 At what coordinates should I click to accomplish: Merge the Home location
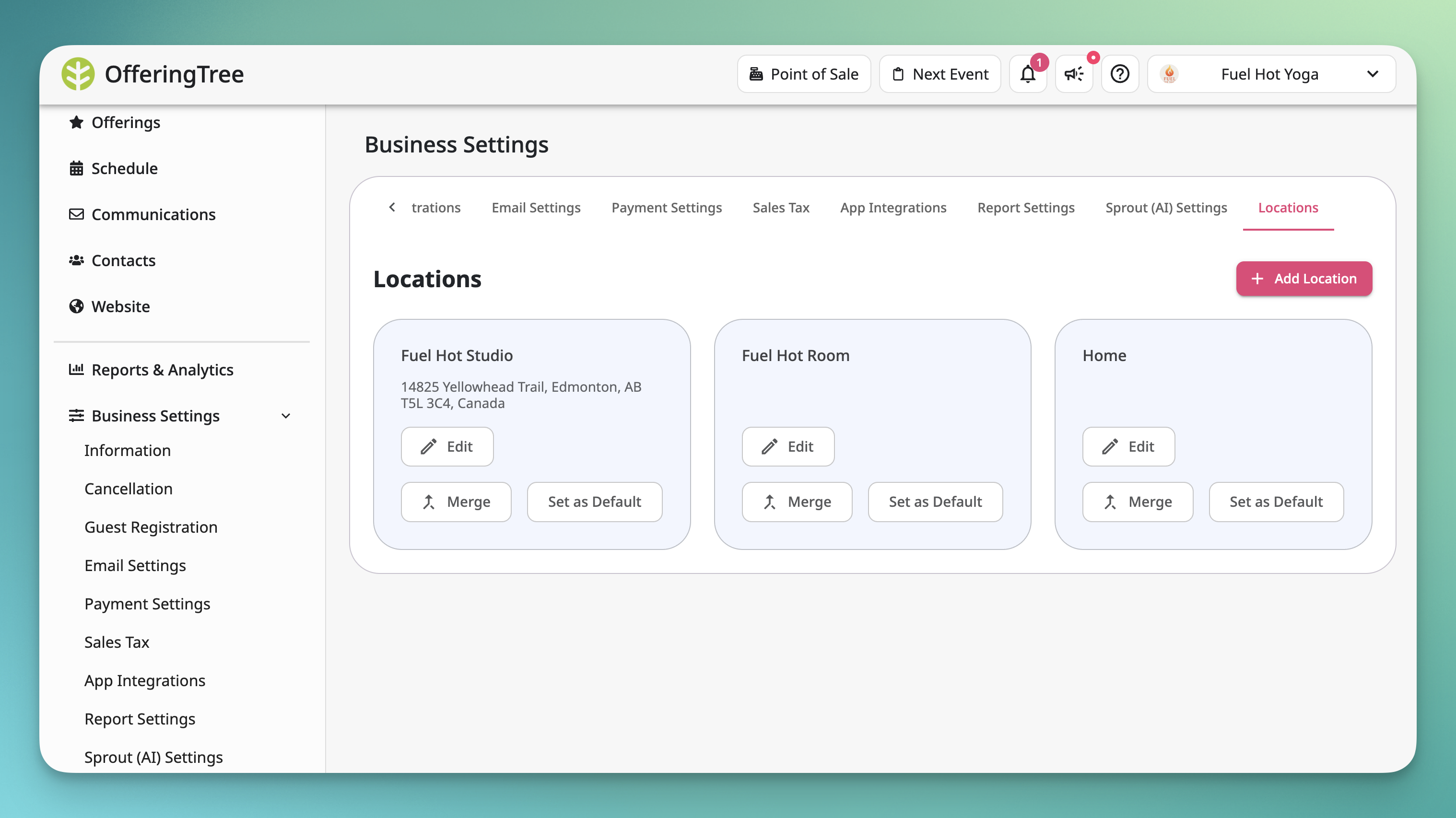(1137, 502)
